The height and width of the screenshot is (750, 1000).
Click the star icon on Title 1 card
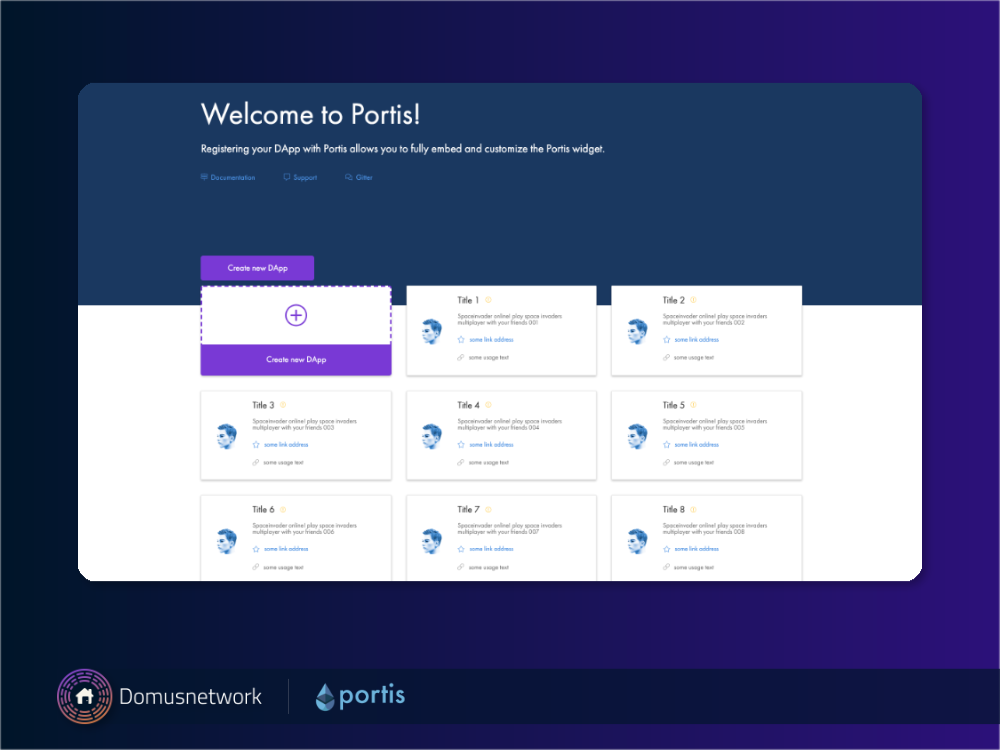tap(461, 339)
